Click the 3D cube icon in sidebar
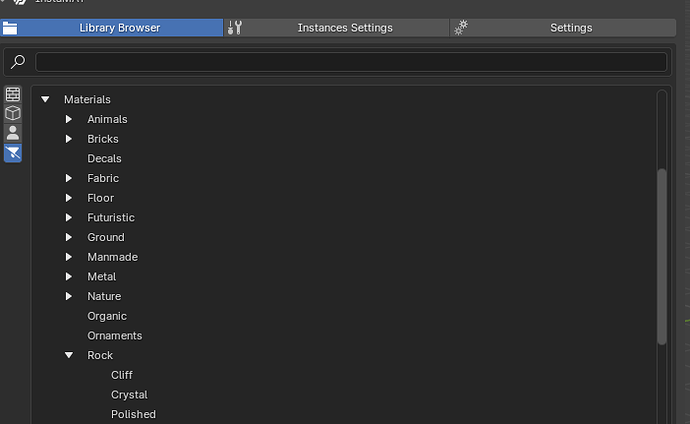Viewport: 690px width, 424px height. 13,113
